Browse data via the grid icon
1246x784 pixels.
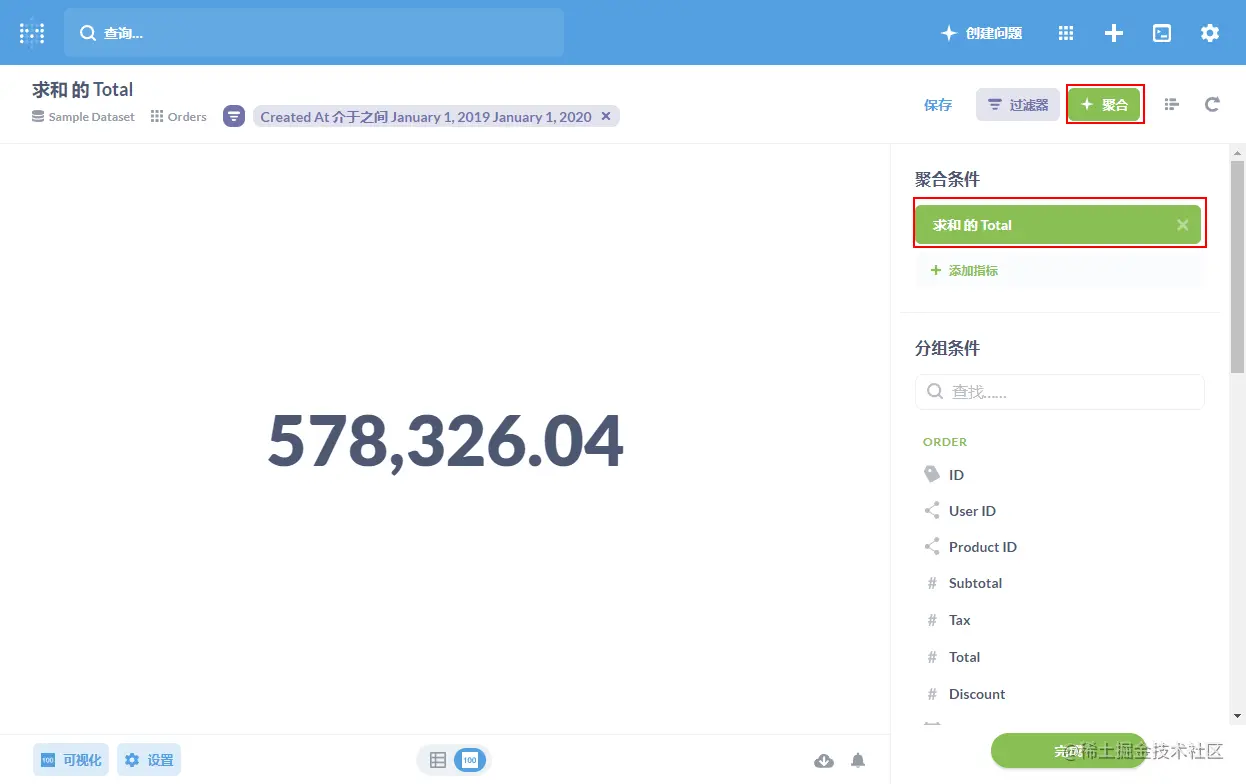point(1066,33)
